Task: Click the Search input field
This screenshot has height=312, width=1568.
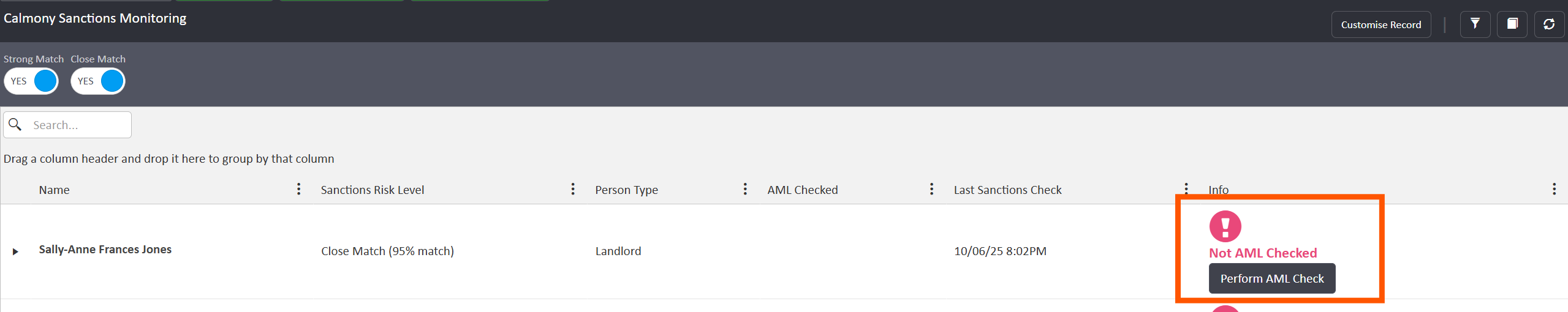Action: click(67, 125)
